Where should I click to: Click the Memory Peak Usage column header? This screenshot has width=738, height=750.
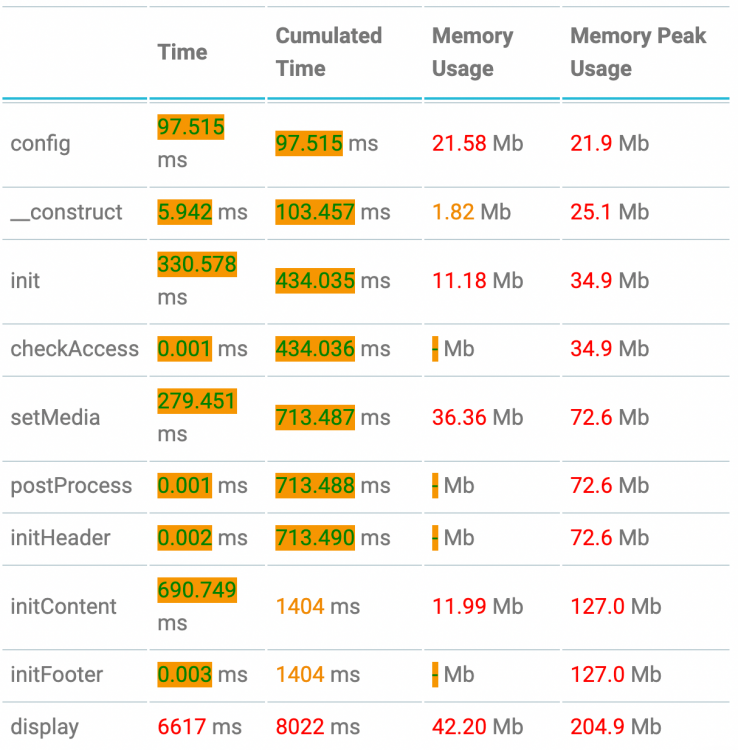tap(637, 52)
